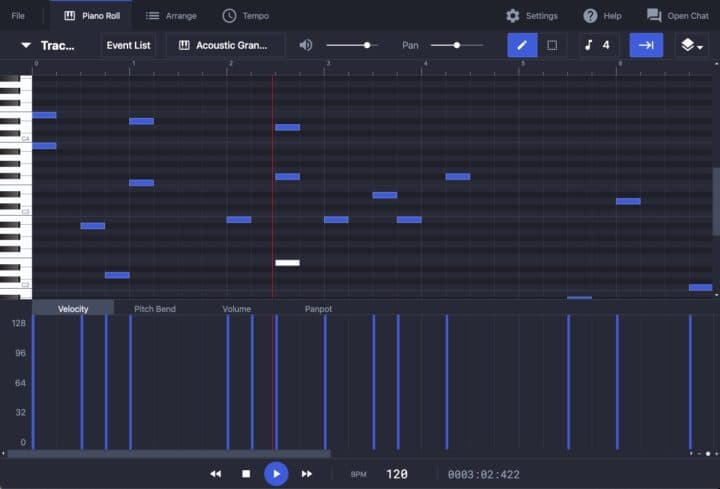
Task: Select the rectangle selection tool
Action: [x=552, y=45]
